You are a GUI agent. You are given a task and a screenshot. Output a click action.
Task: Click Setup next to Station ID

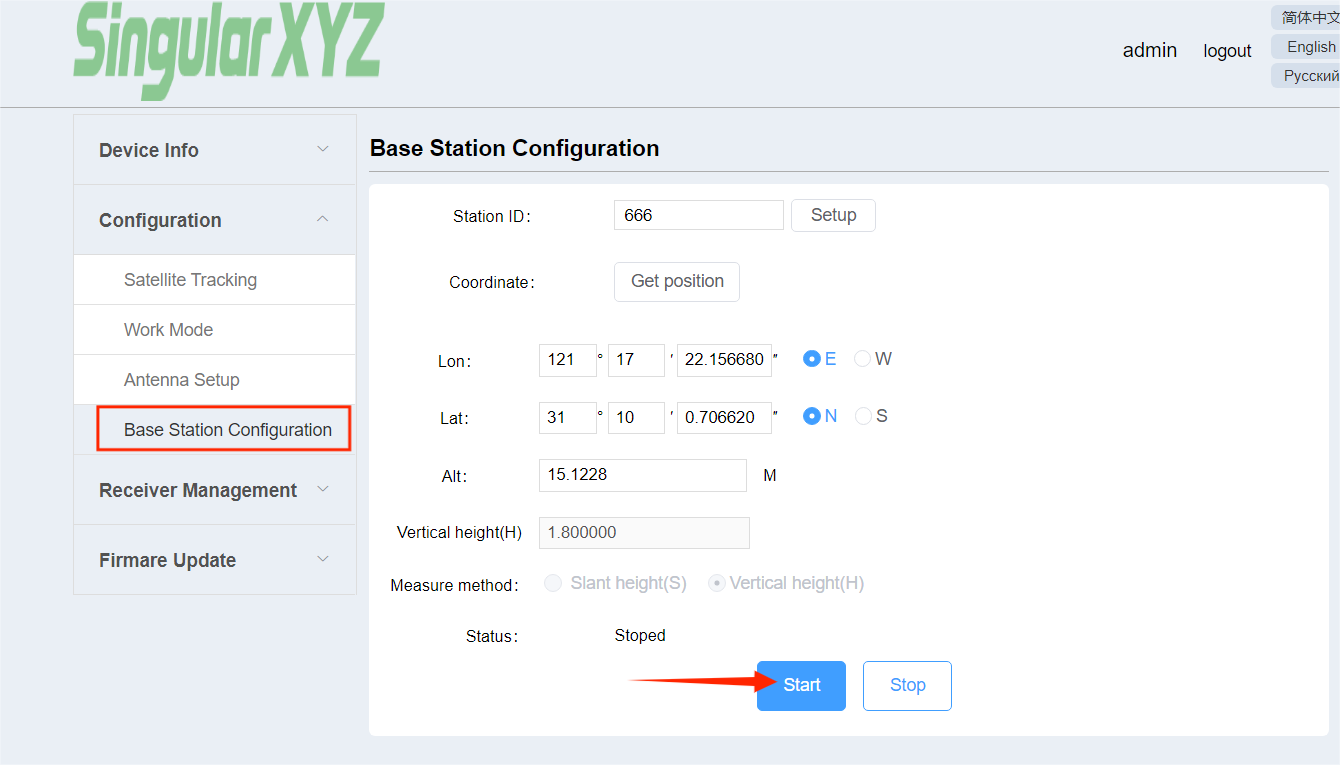click(x=833, y=216)
